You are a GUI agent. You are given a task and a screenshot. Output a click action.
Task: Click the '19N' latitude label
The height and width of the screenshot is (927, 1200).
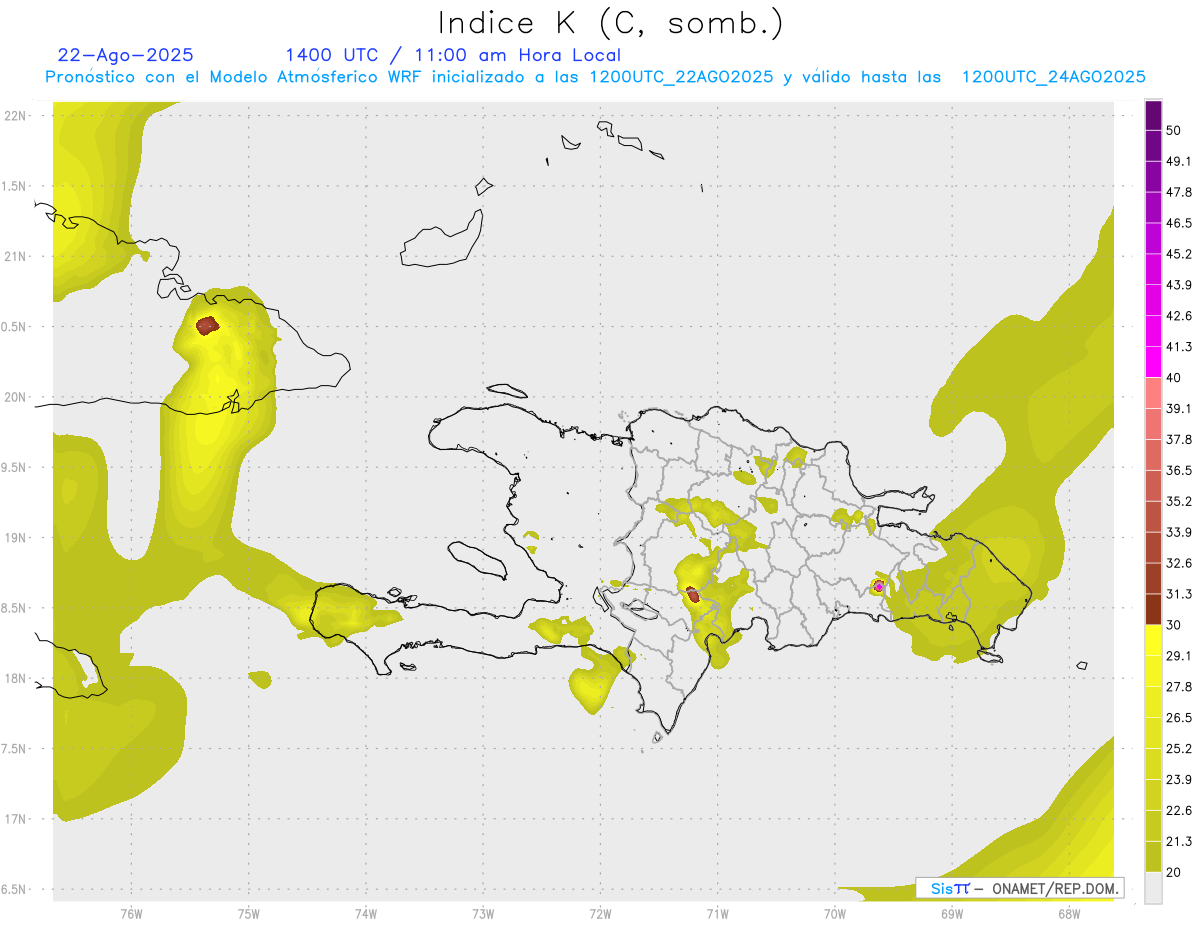click(x=16, y=538)
